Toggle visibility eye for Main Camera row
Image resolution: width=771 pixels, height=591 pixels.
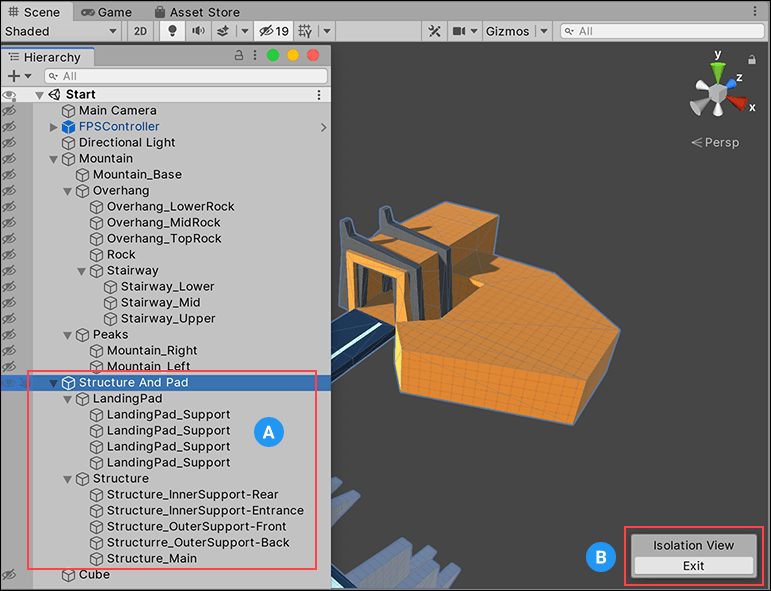(10, 111)
